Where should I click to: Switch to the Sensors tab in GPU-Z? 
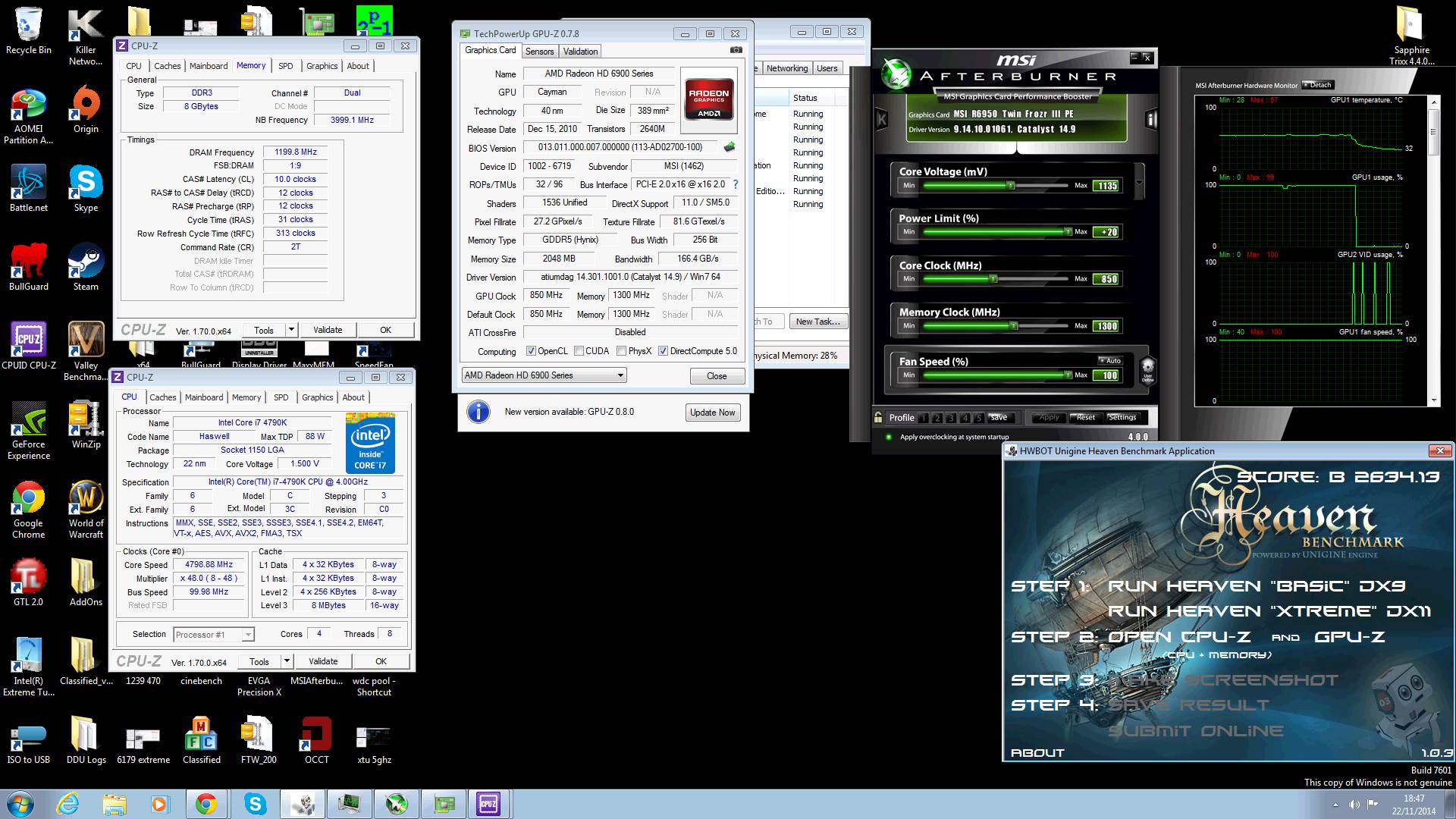click(539, 52)
